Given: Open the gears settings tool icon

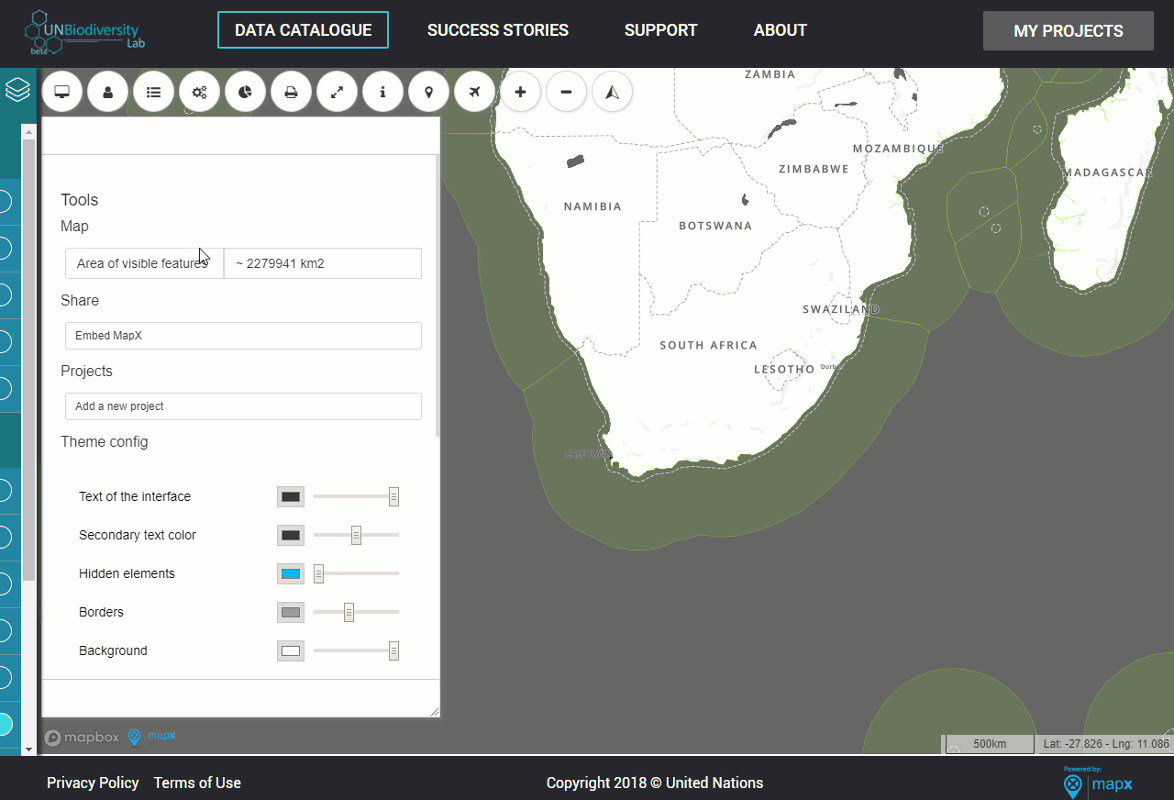Looking at the screenshot, I should [x=199, y=92].
